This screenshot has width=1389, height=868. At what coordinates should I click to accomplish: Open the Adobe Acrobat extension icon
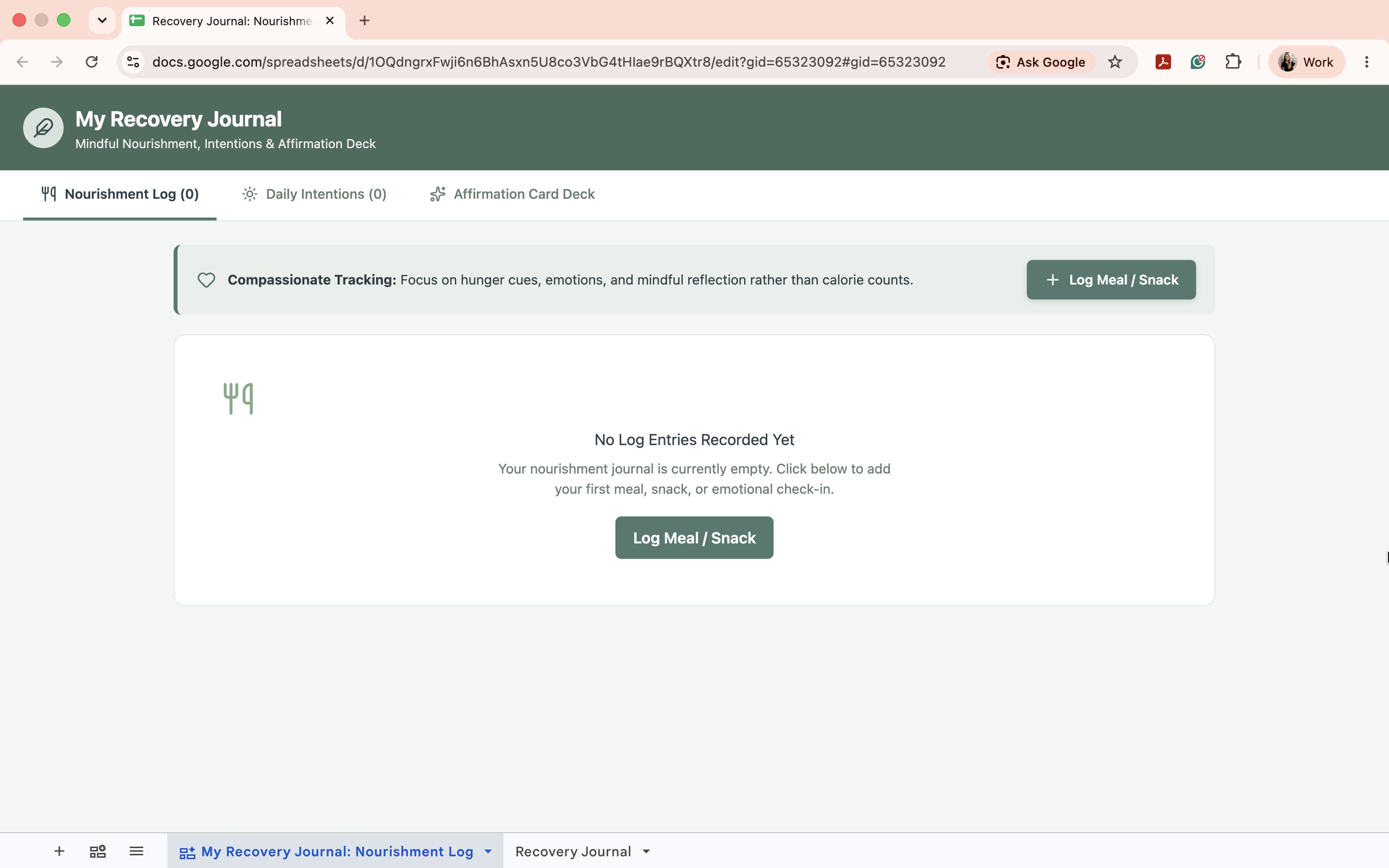1163,62
